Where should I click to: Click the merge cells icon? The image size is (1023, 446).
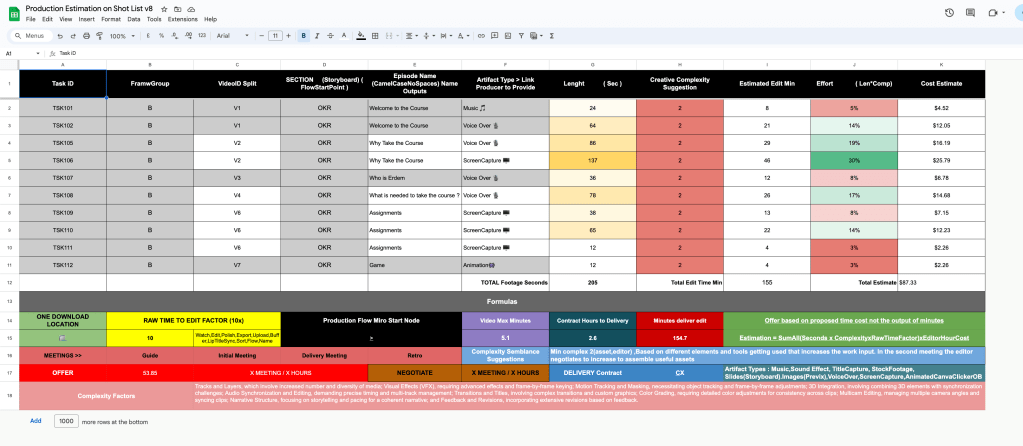click(x=389, y=36)
